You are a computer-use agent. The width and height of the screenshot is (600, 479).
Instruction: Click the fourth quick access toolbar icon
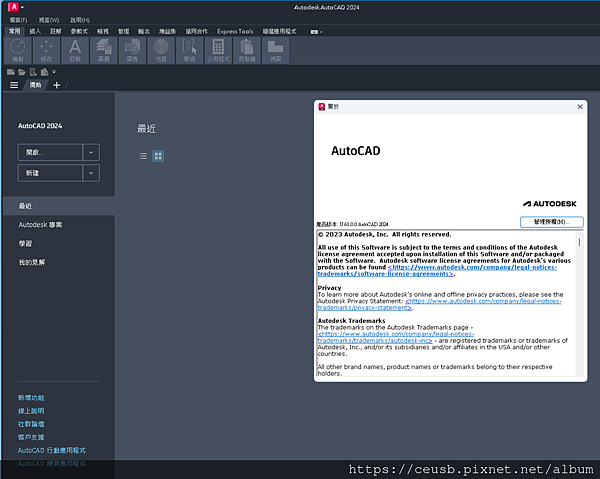click(44, 72)
